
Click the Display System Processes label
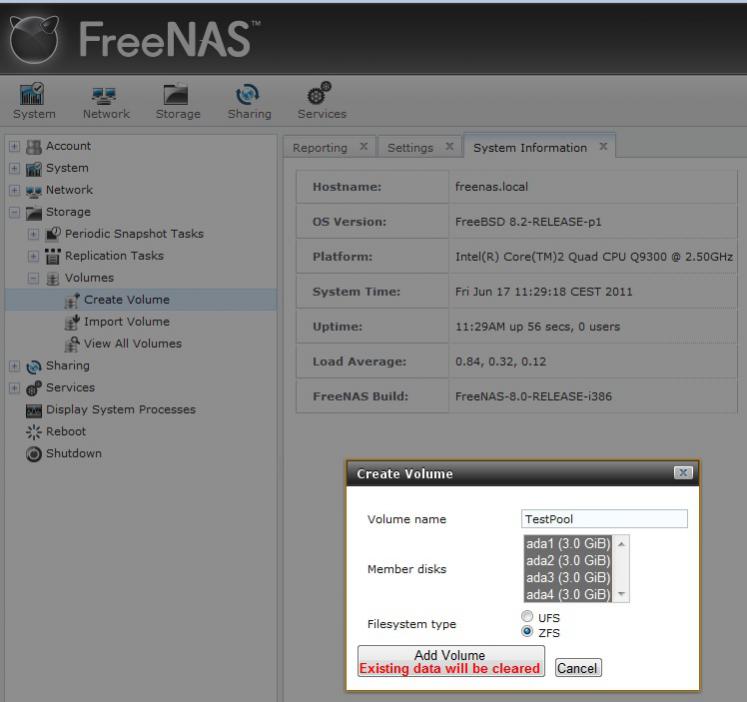coord(121,410)
